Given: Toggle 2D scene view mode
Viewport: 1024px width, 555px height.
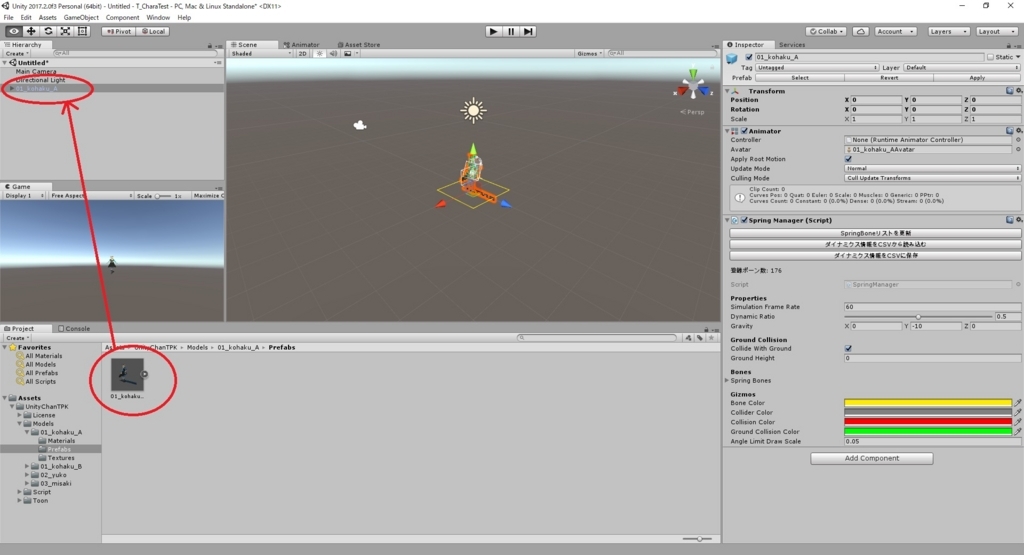Looking at the screenshot, I should click(302, 54).
